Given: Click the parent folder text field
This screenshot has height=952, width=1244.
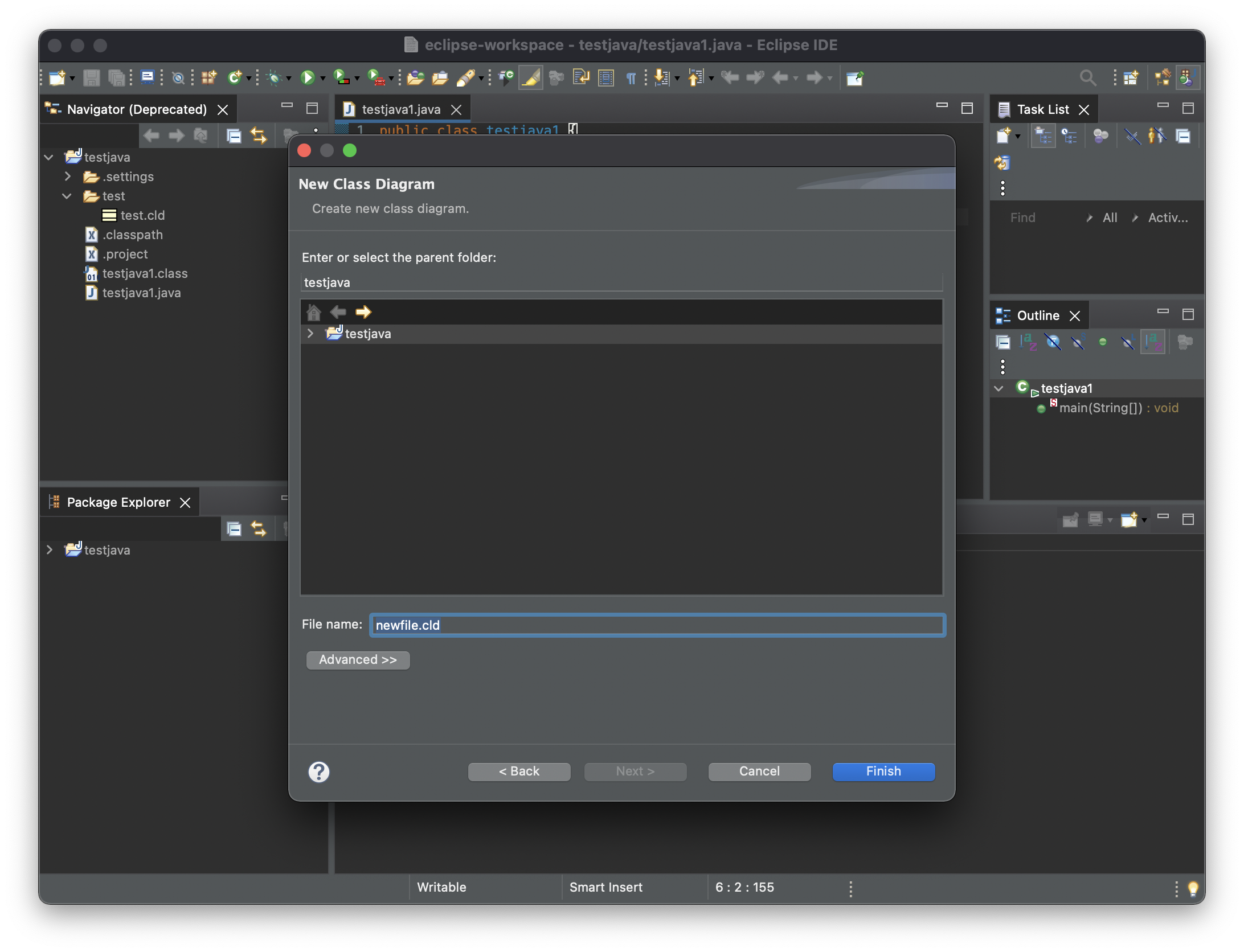Looking at the screenshot, I should point(621,282).
